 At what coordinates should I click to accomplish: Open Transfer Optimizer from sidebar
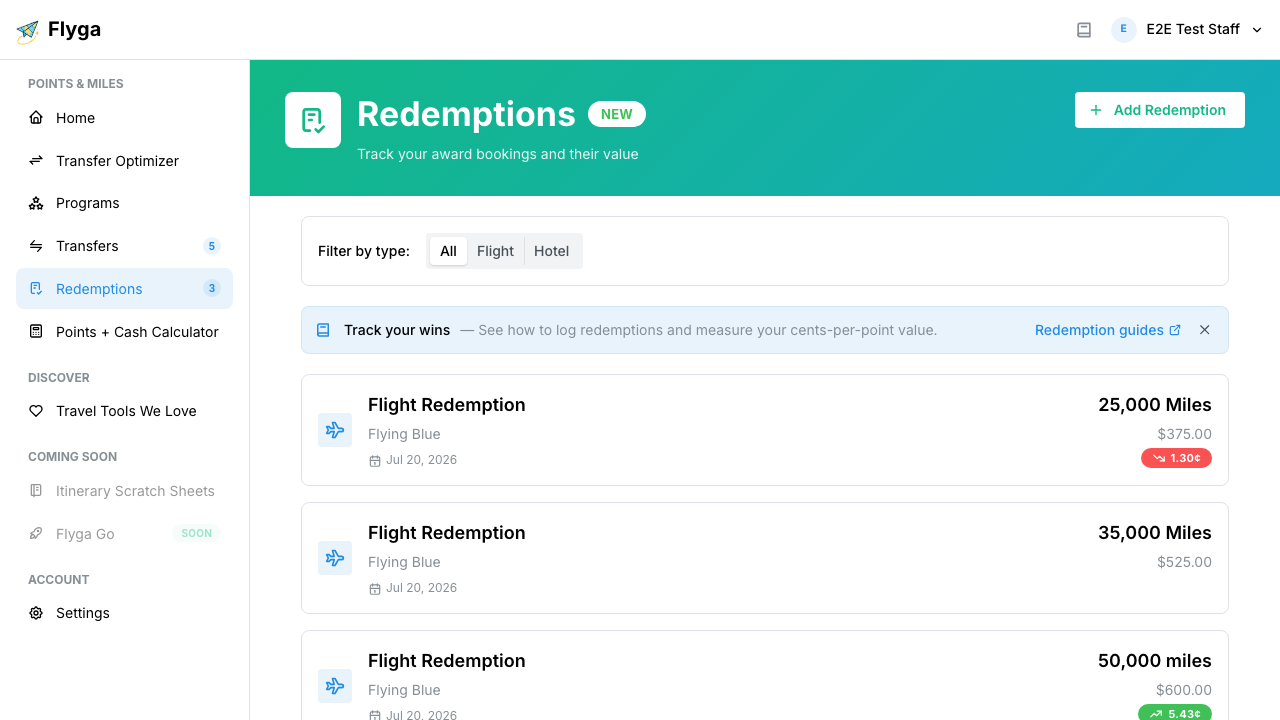click(124, 161)
